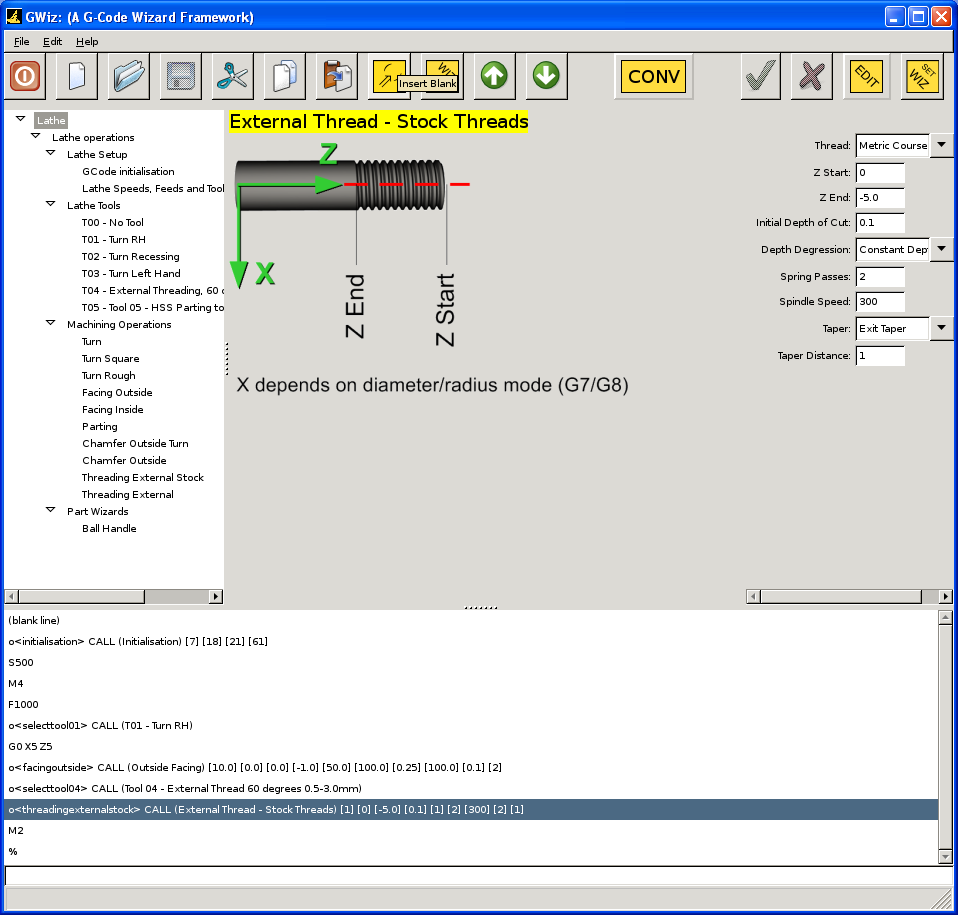This screenshot has height=915, width=958.
Task: Click tree panel scrollbar right arrow
Action: (216, 596)
